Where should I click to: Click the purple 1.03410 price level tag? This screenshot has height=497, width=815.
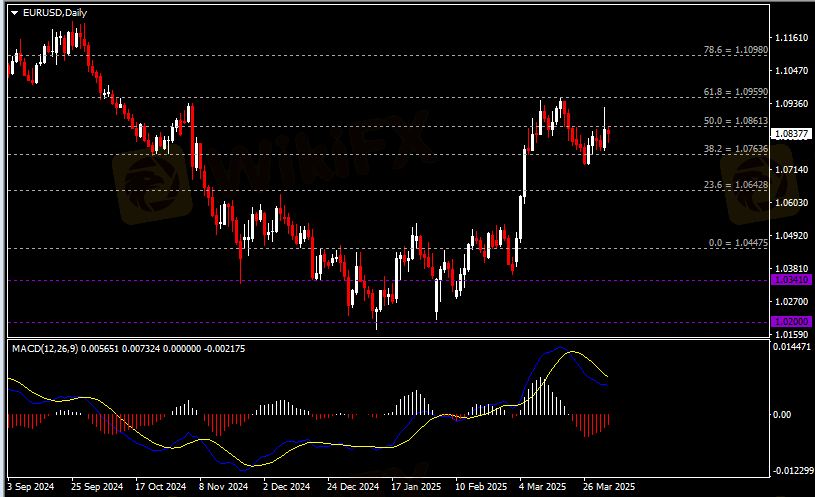click(792, 280)
